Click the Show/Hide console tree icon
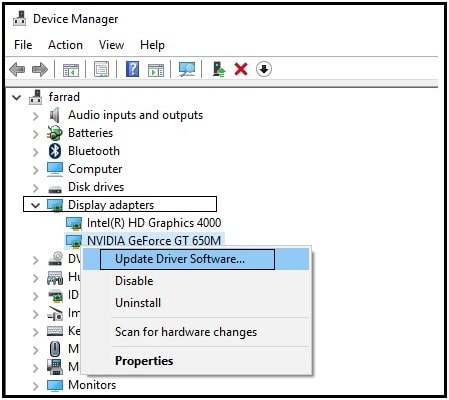Image resolution: width=449 pixels, height=400 pixels. pyautogui.click(x=71, y=70)
